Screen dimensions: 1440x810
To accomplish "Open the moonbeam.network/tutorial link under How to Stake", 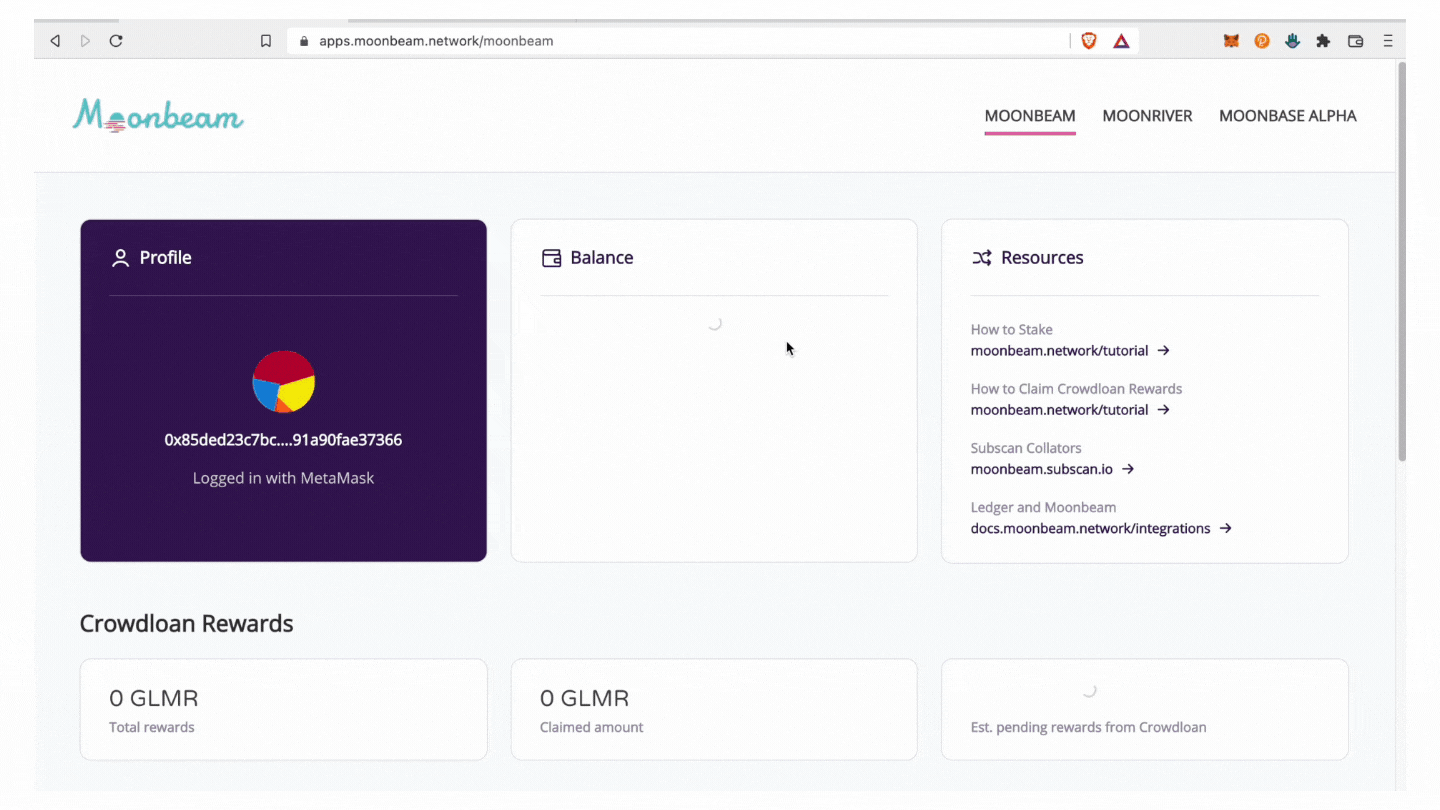I will [x=1059, y=351].
